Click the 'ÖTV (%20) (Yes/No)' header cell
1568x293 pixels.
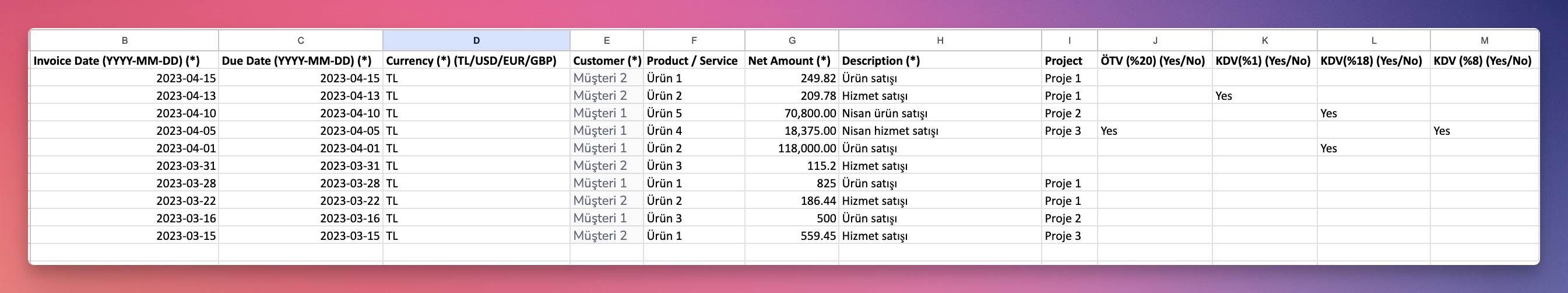pos(1154,60)
